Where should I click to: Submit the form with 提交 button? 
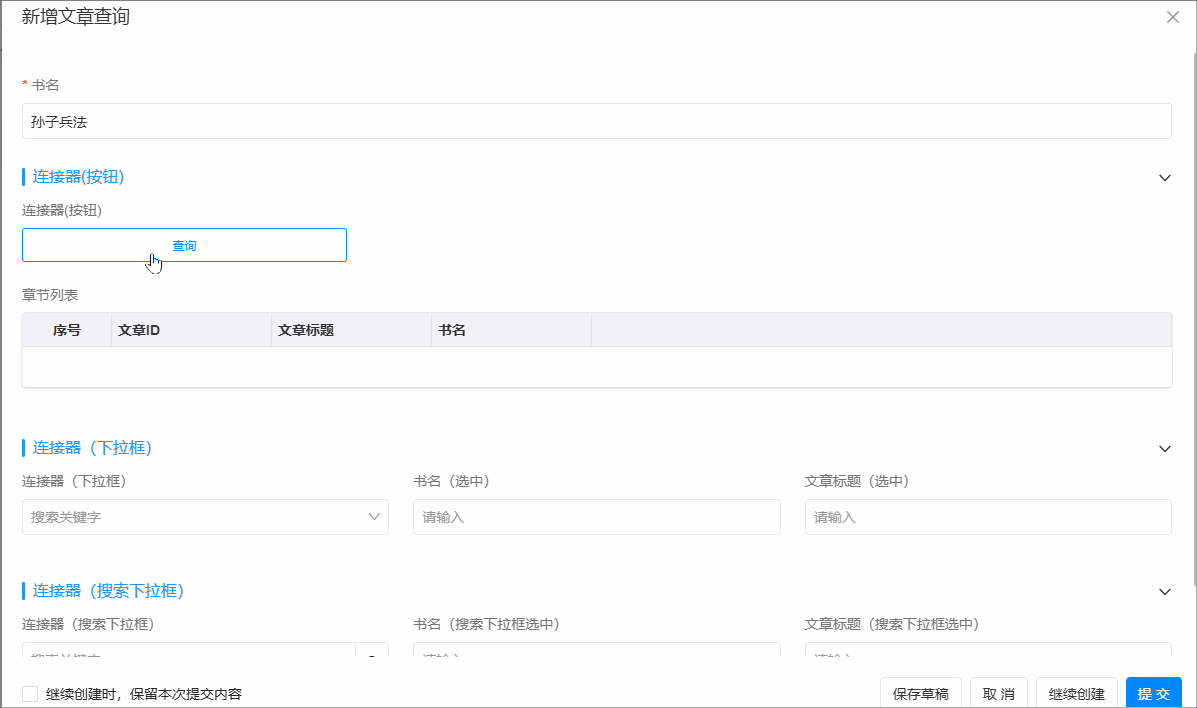coord(1153,694)
